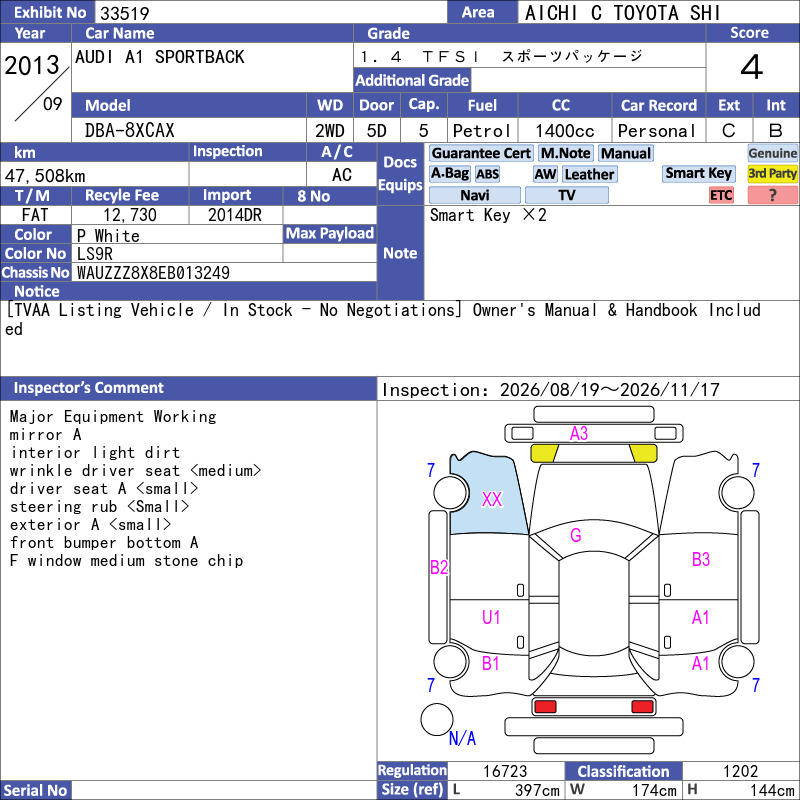Click the 1400cc engine value
Screen dimensions: 800x800
click(x=565, y=131)
